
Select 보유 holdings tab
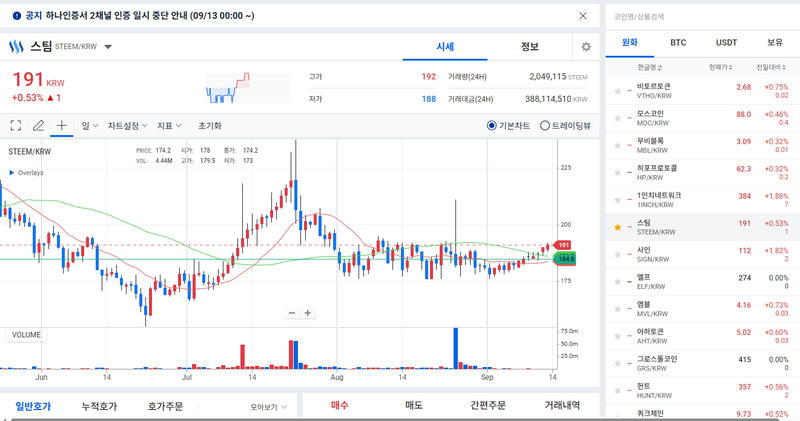(774, 43)
